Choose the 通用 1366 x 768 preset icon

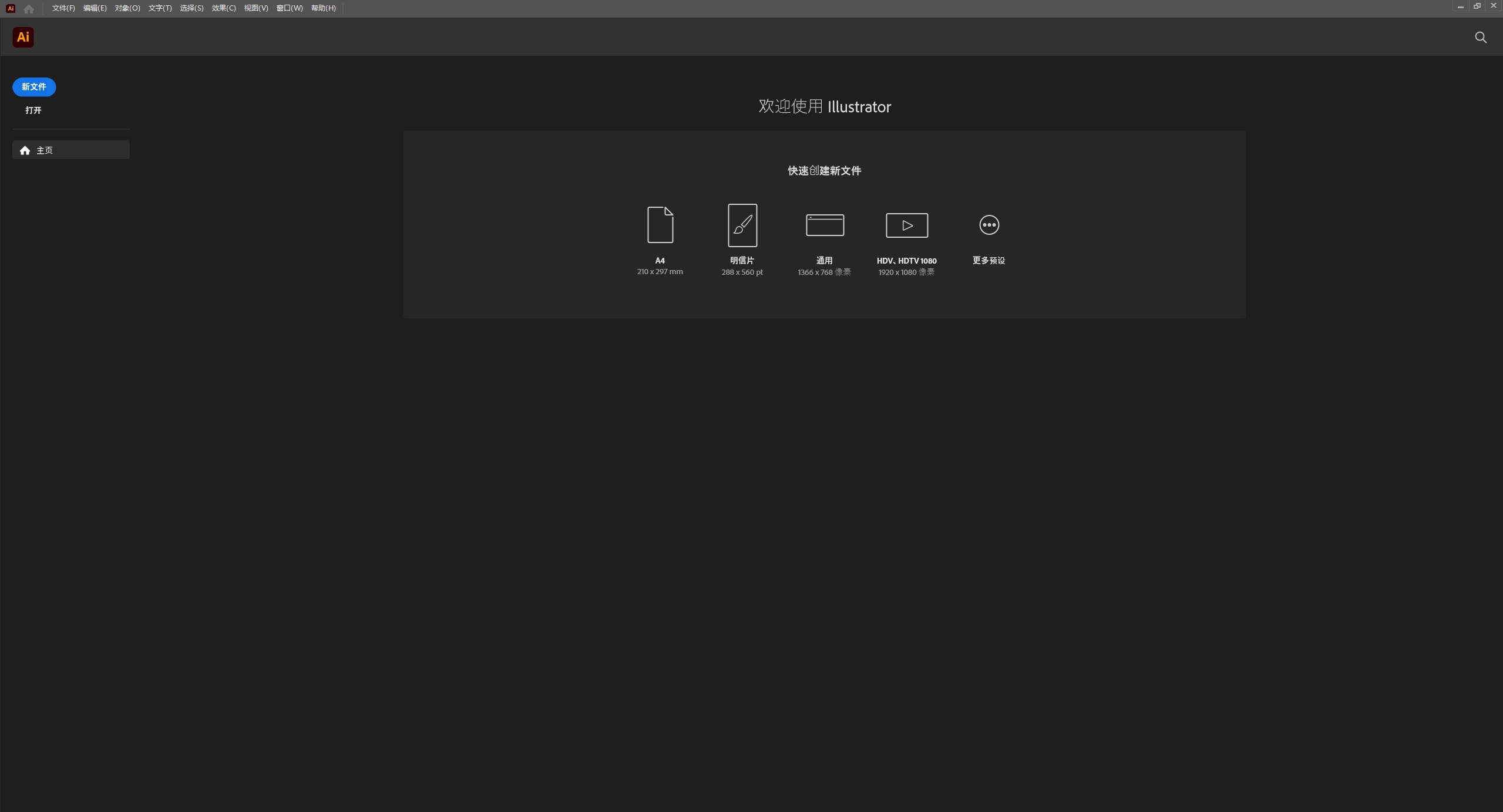[x=824, y=225]
